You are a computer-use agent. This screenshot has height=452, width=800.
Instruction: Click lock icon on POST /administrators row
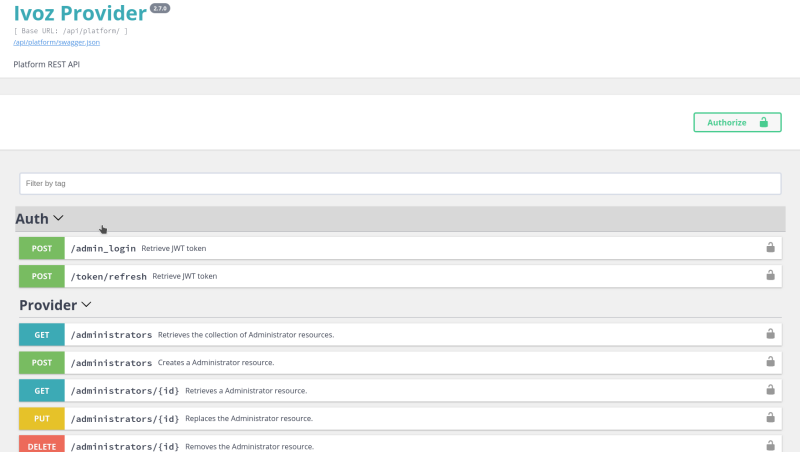point(770,362)
